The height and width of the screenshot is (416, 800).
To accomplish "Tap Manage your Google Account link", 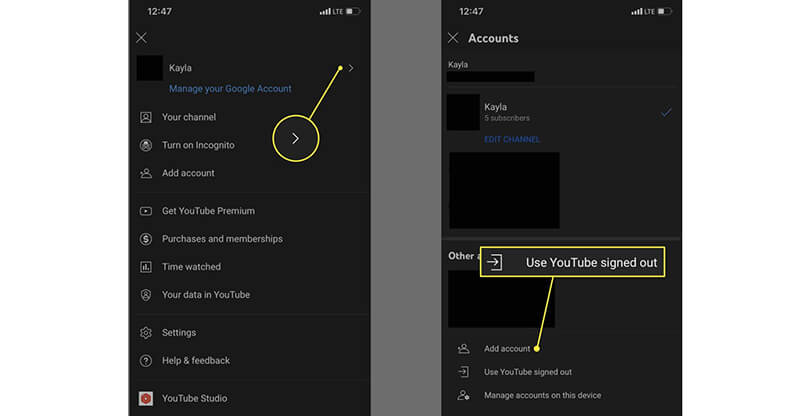I will point(230,89).
